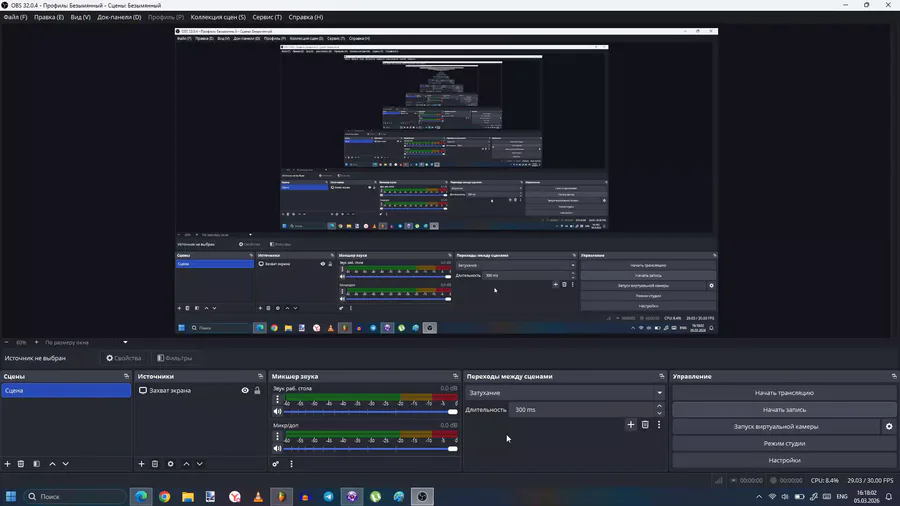
Task: Zoom out preview with minus beside 60%
Action: tap(7, 342)
